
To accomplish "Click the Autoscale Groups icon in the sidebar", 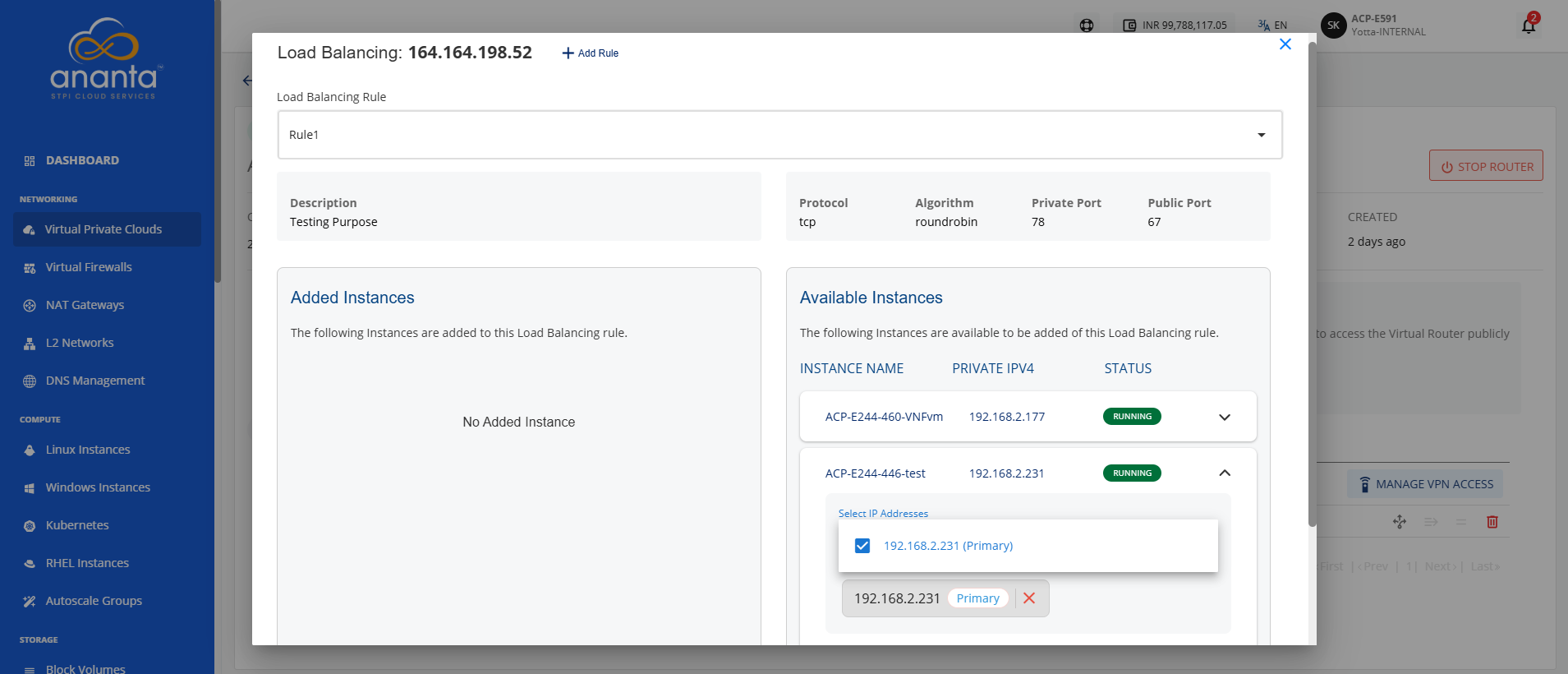I will point(30,602).
